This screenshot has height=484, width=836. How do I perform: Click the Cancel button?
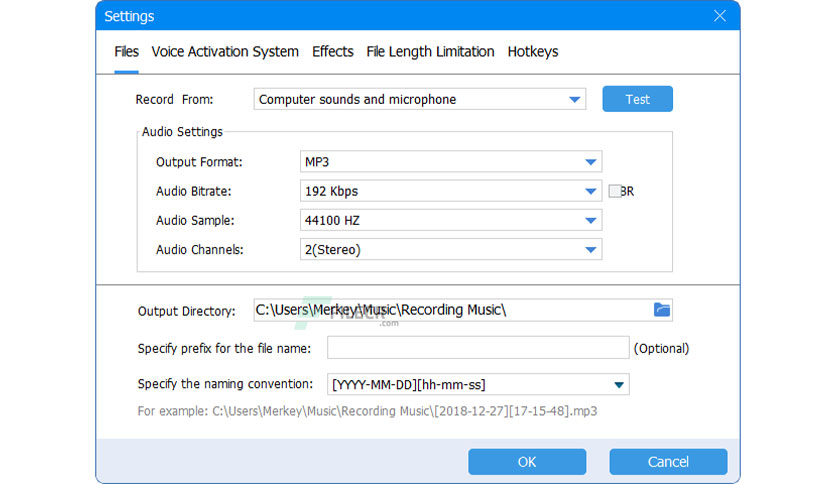pos(668,462)
